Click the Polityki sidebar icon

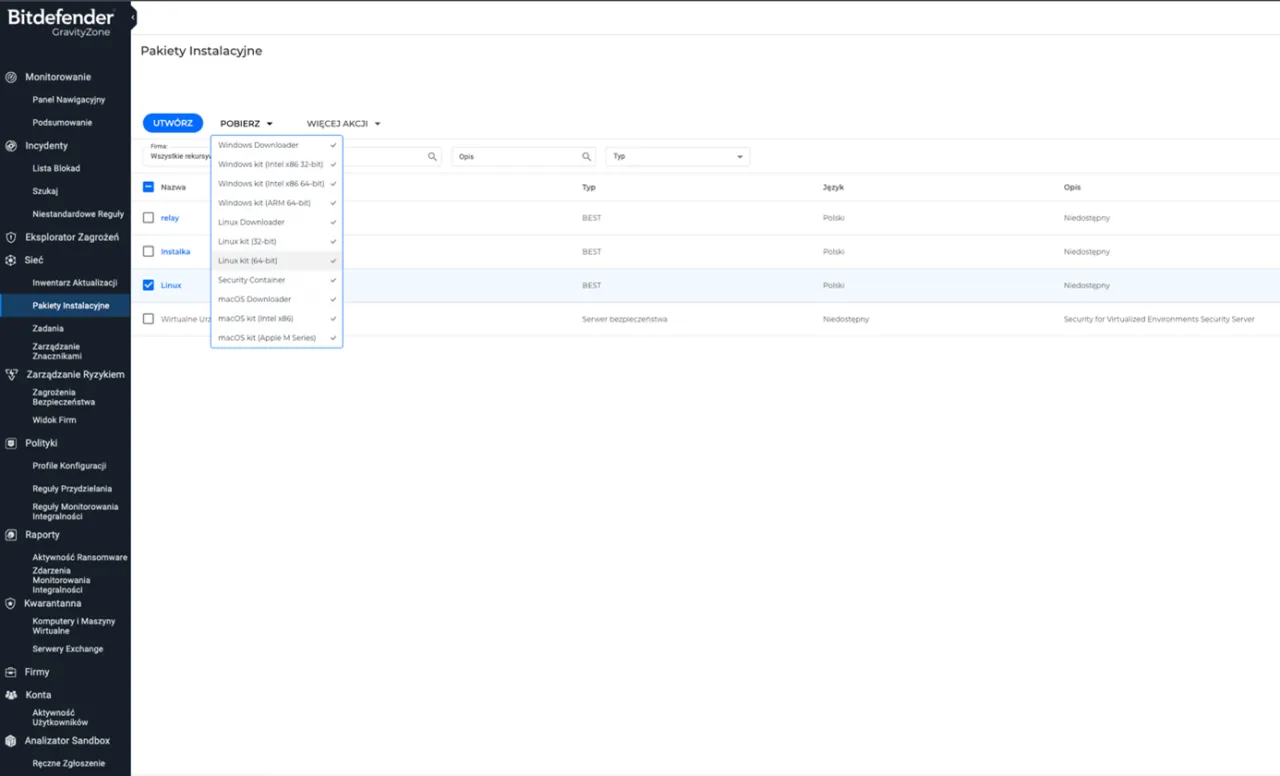point(11,443)
